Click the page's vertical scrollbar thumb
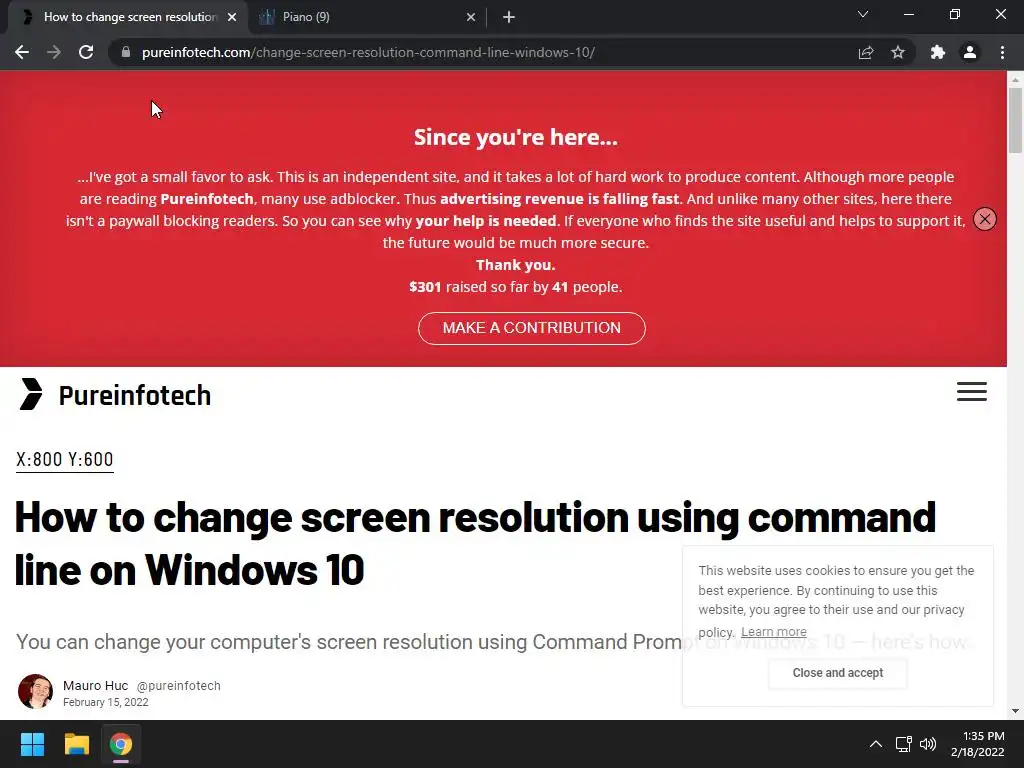This screenshot has height=768, width=1024. coord(1015,120)
